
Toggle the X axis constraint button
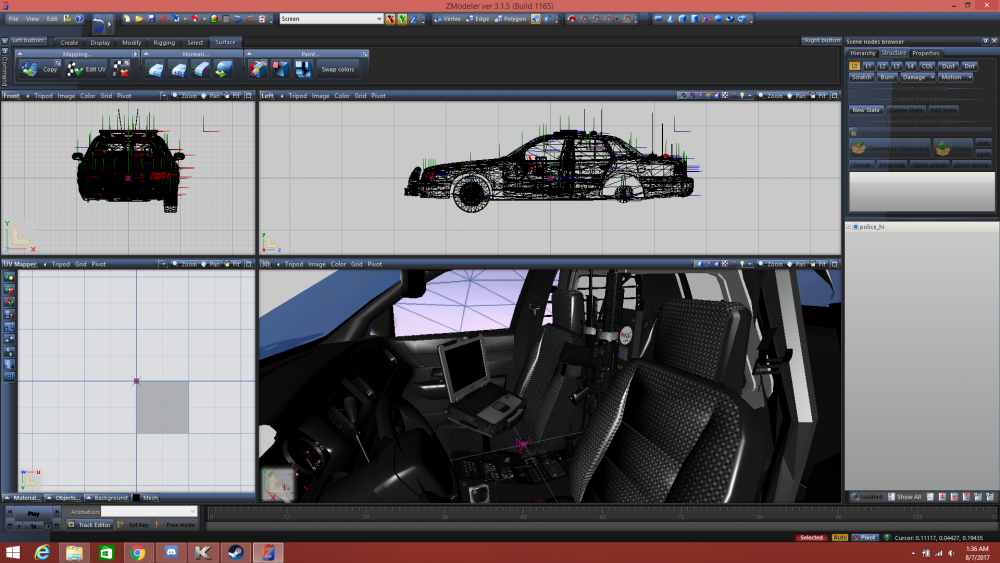click(391, 19)
